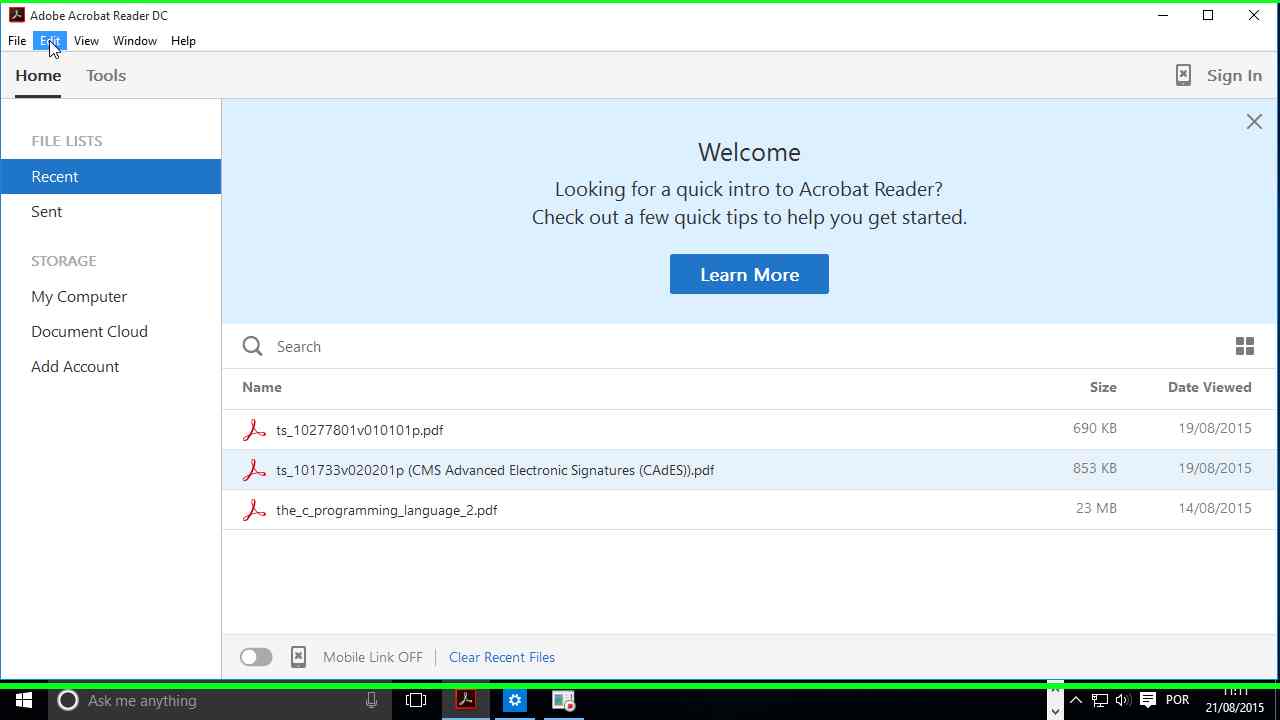
Task: Switch to thumbnail grid view
Action: pos(1245,346)
